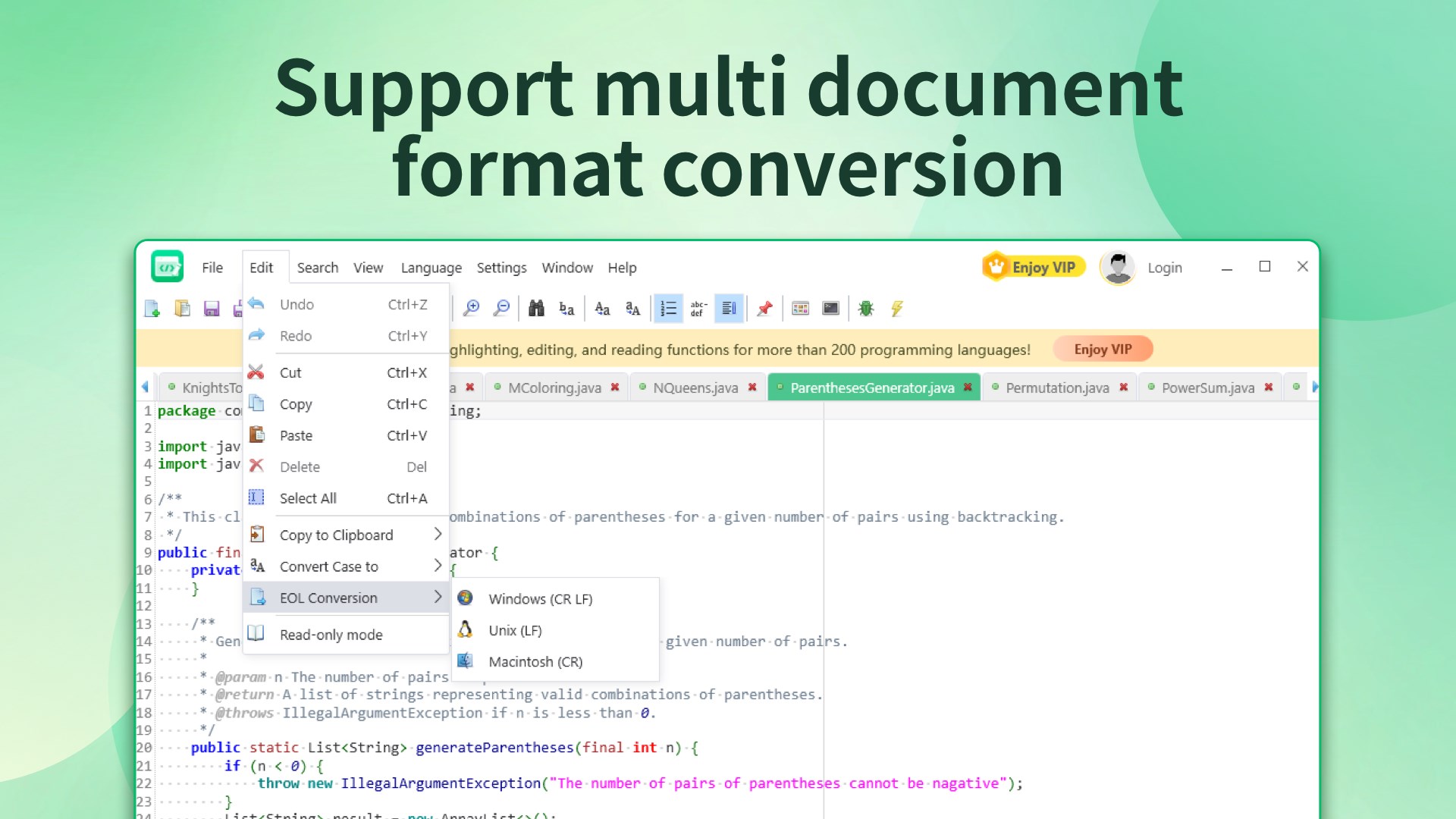The height and width of the screenshot is (819, 1456).
Task: Open Find with the binoculars icon
Action: [x=536, y=308]
